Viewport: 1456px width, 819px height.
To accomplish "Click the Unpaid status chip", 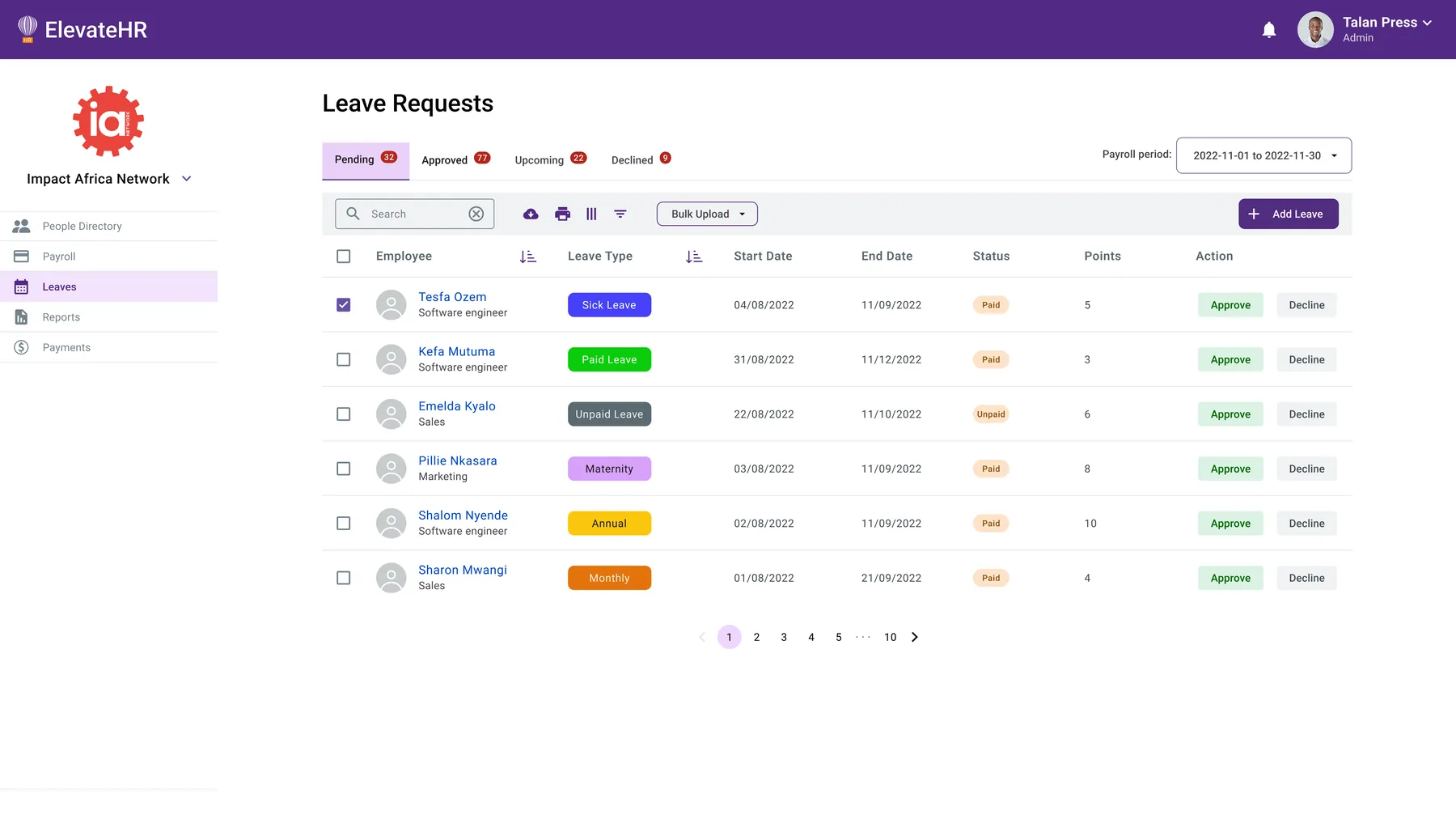I will pos(991,414).
